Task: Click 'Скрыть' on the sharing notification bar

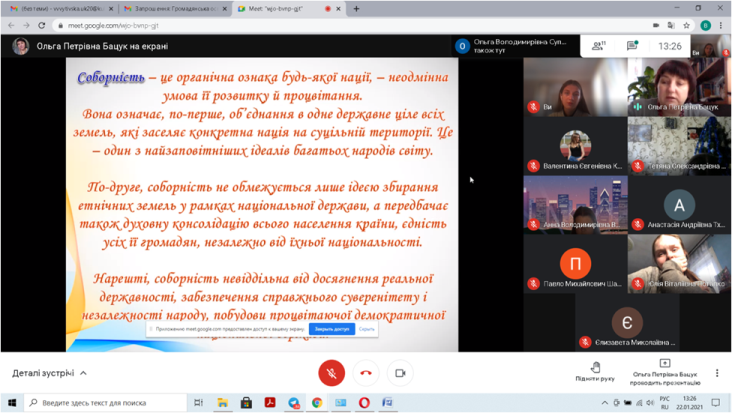Action: click(367, 329)
